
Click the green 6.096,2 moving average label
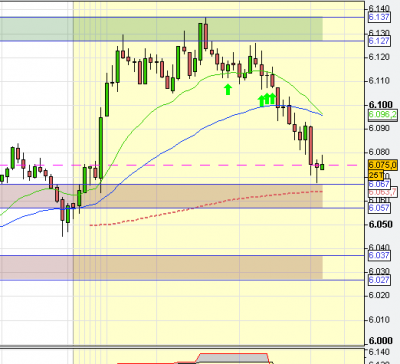pyautogui.click(x=383, y=115)
